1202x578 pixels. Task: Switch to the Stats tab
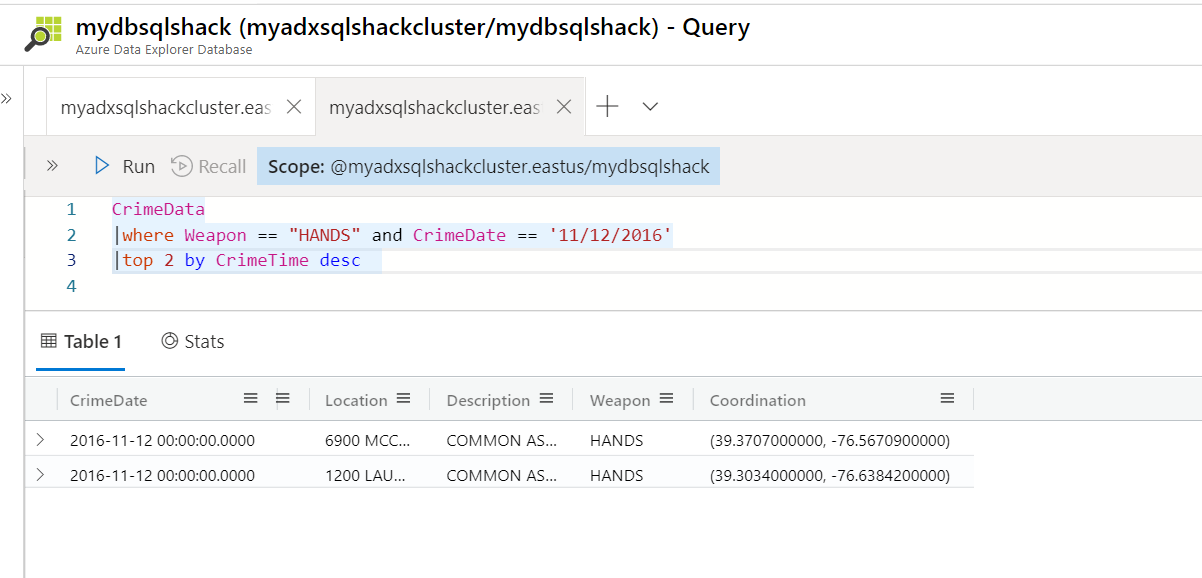[193, 342]
